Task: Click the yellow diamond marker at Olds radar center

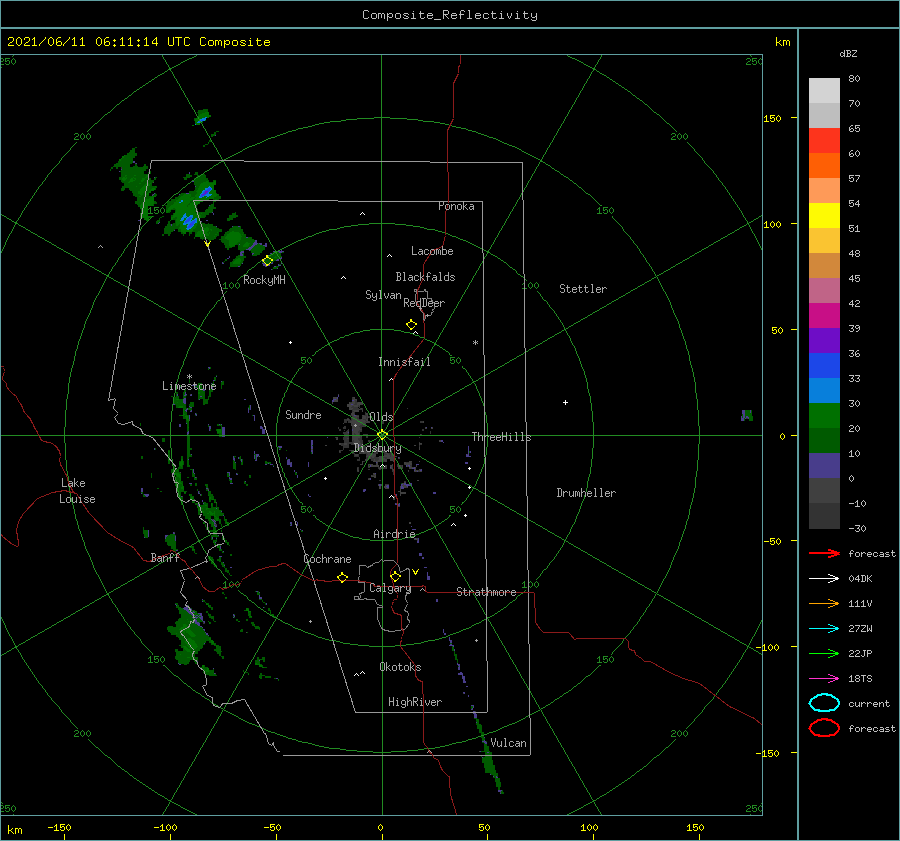Action: 382,435
